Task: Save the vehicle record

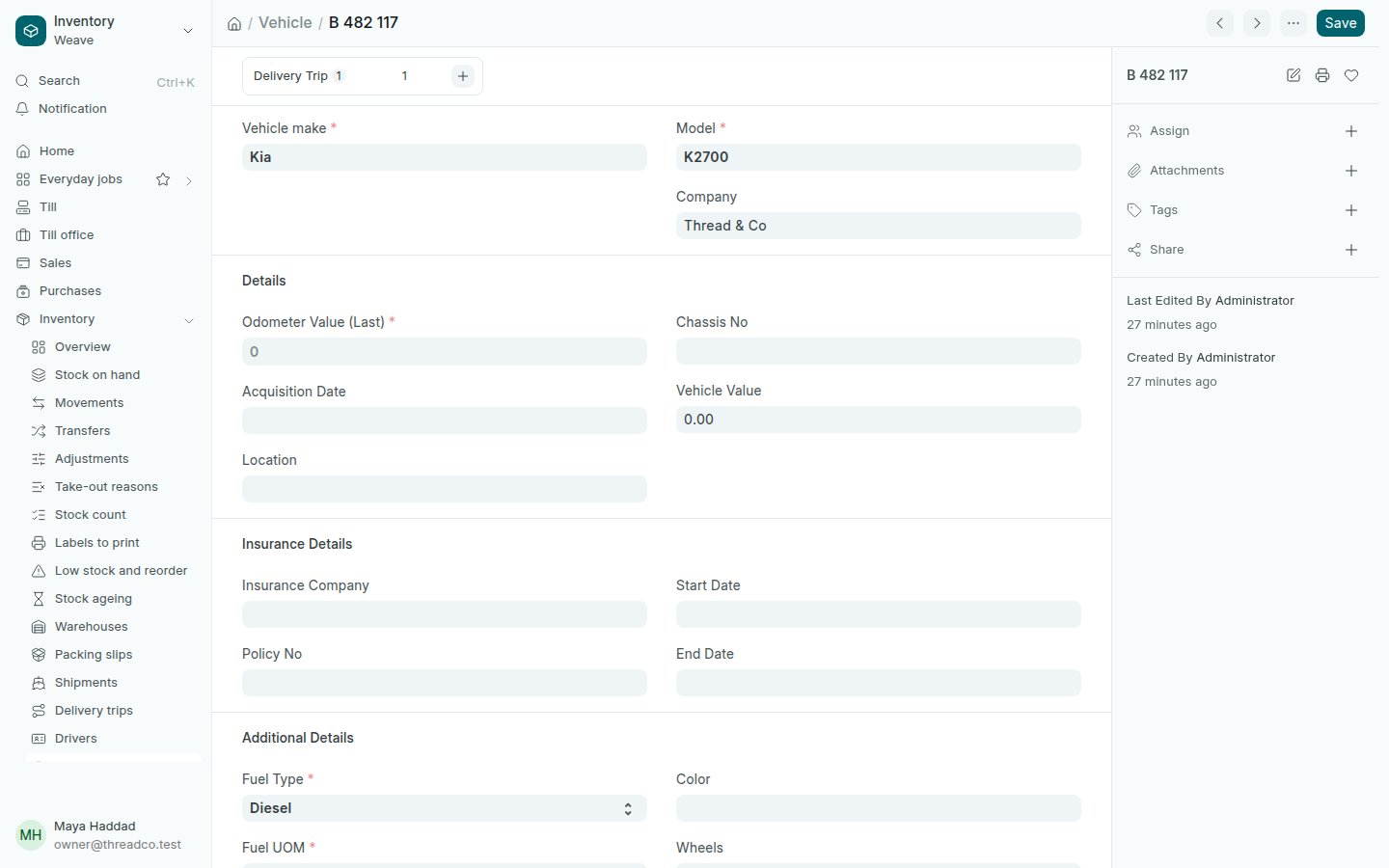Action: coord(1341,23)
